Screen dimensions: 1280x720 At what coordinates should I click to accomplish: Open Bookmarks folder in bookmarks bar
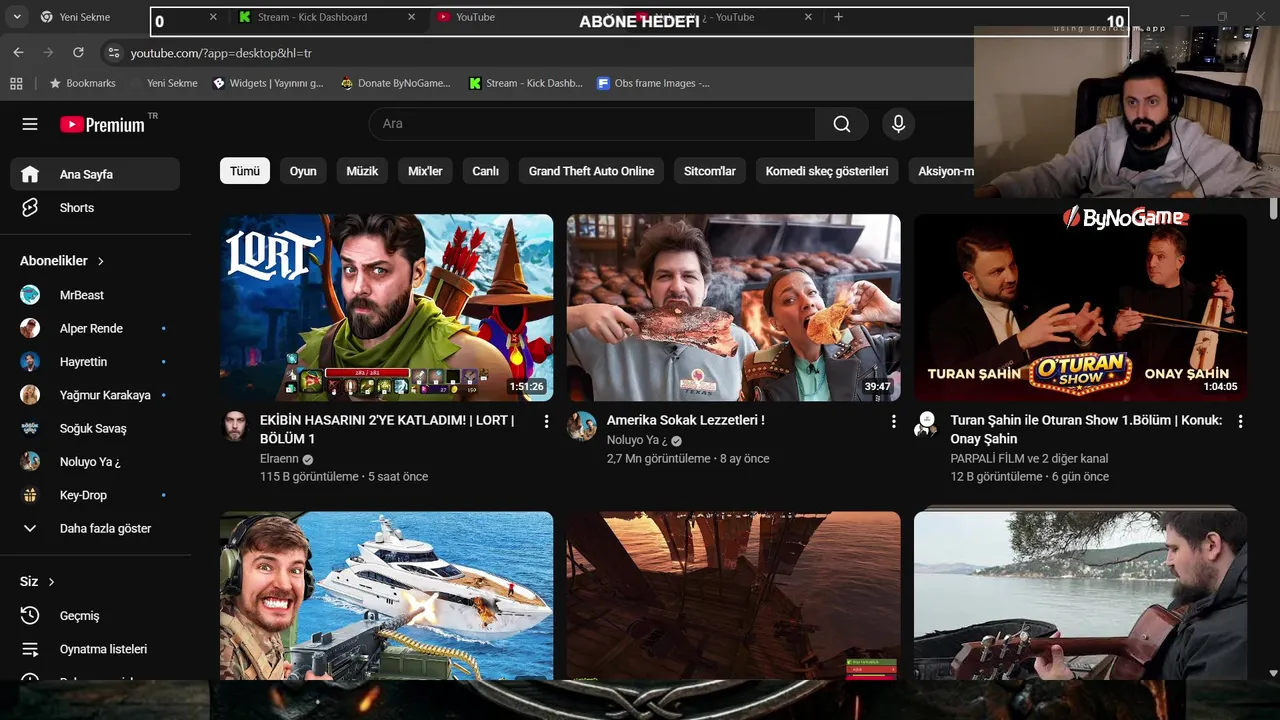click(x=82, y=83)
